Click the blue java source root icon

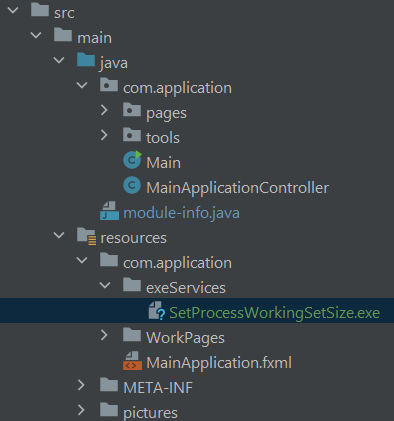(86, 60)
